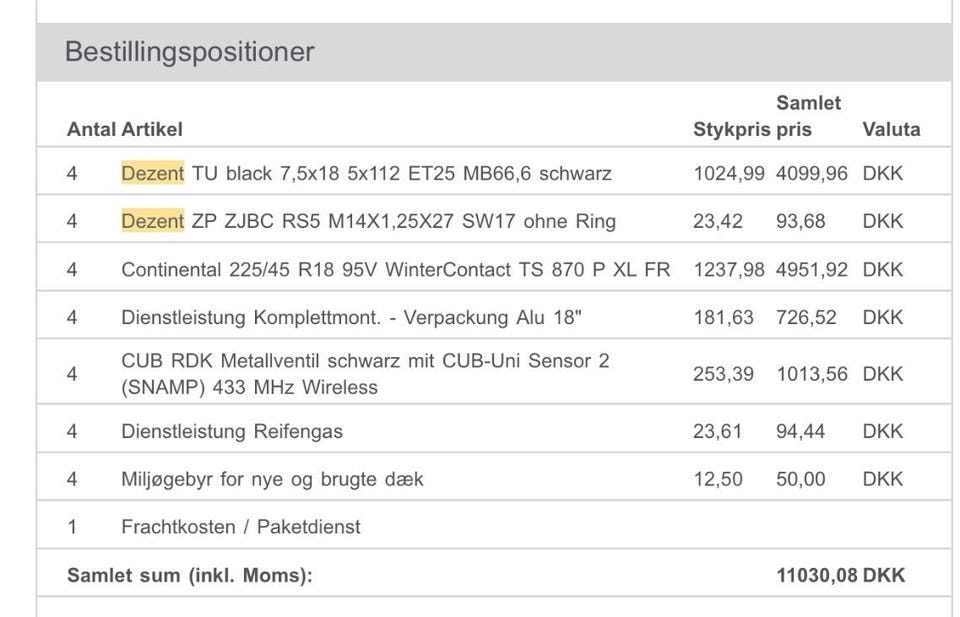Click the Antal column header
The image size is (960, 617).
91,130
